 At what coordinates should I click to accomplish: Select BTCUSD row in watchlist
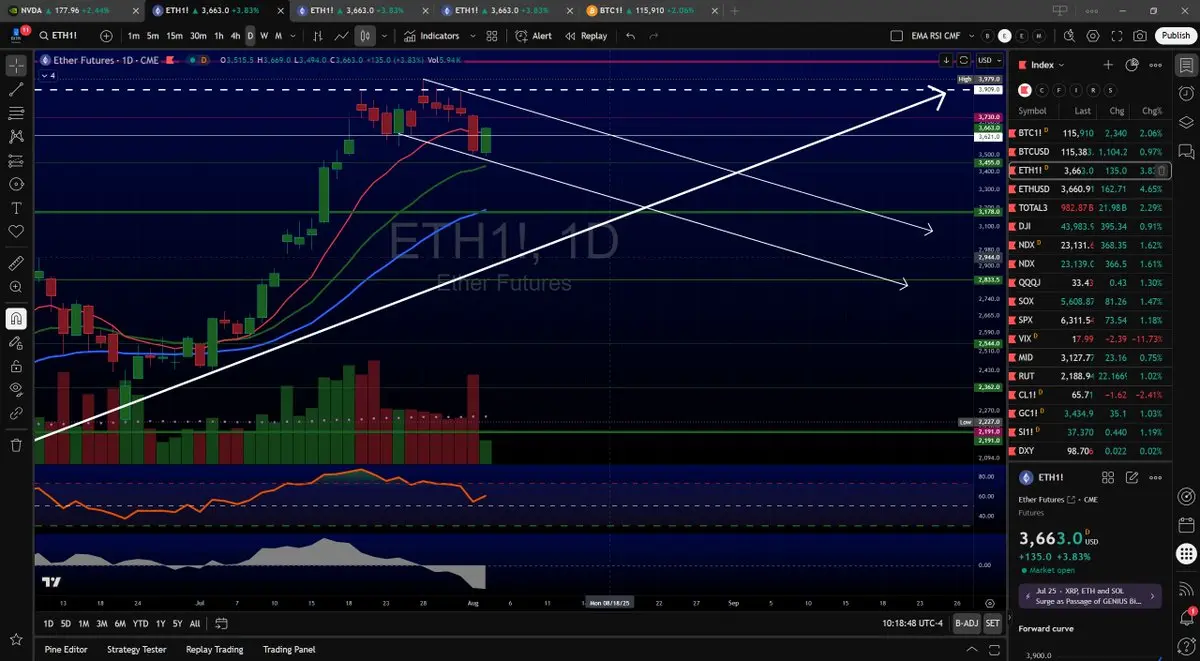(1090, 151)
